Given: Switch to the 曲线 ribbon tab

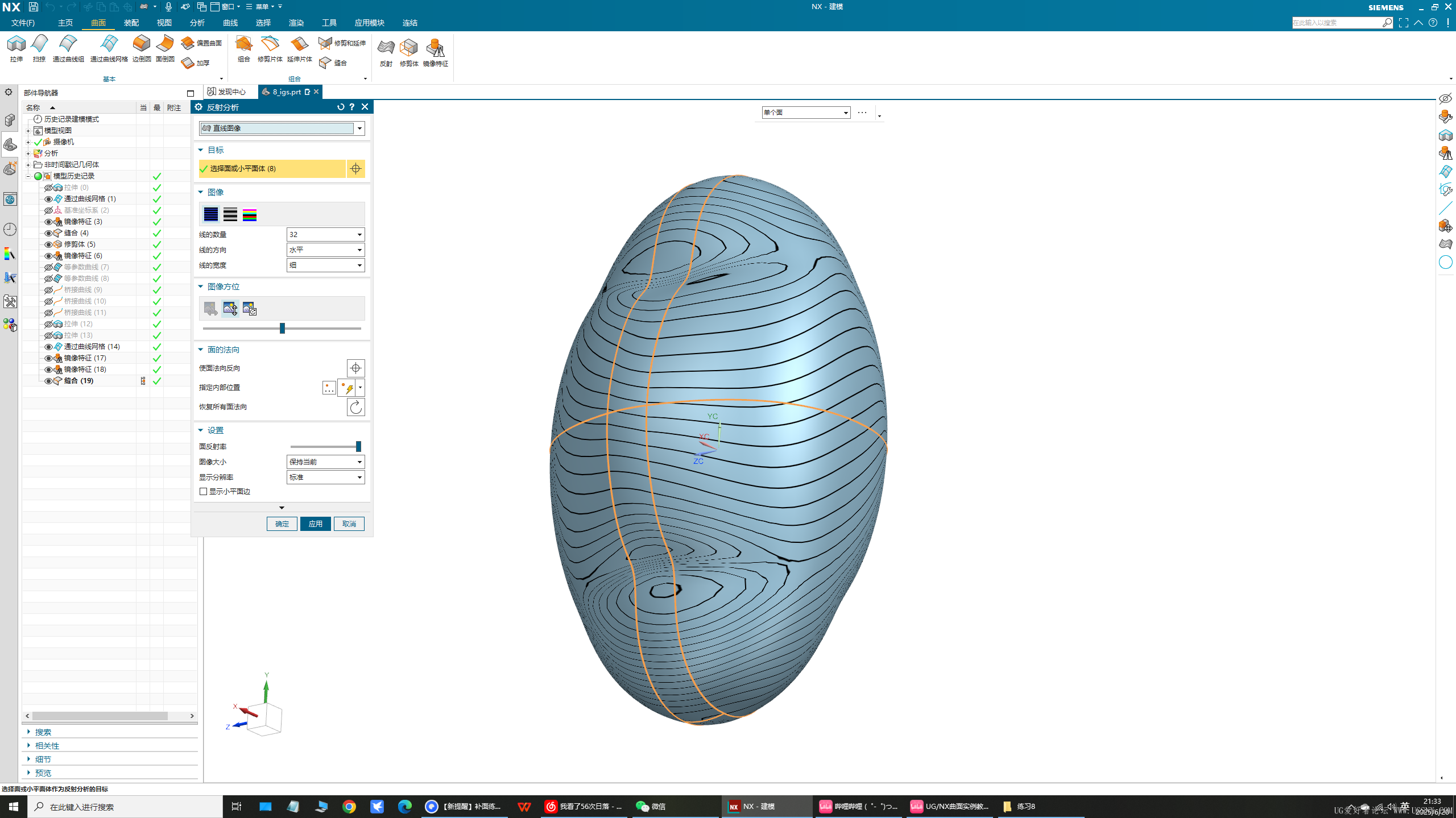Looking at the screenshot, I should click(230, 23).
